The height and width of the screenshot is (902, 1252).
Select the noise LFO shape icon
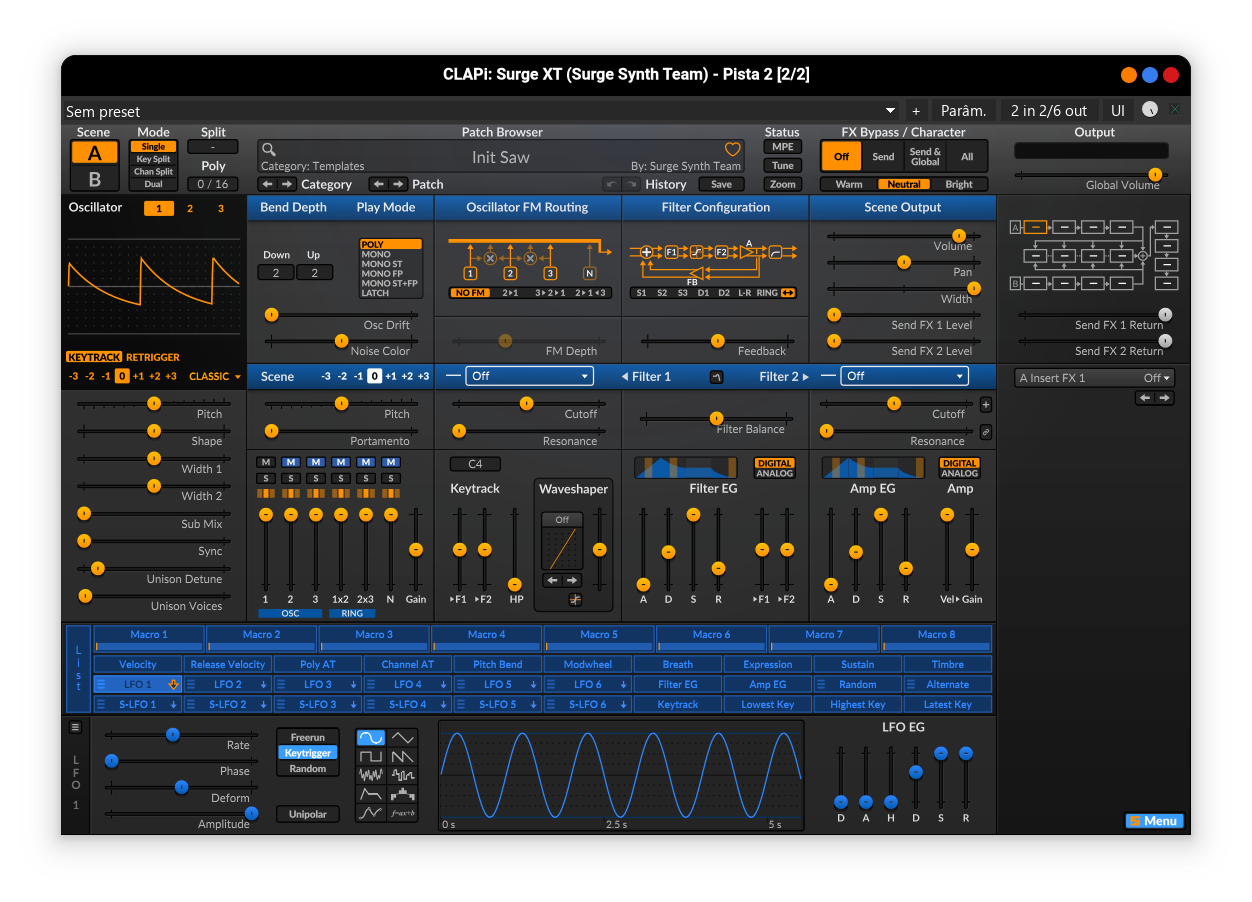(371, 775)
